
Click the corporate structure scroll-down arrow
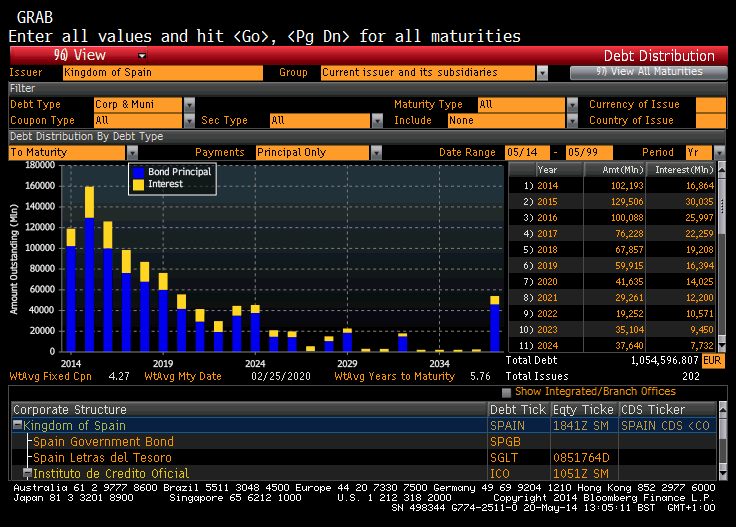[x=722, y=474]
